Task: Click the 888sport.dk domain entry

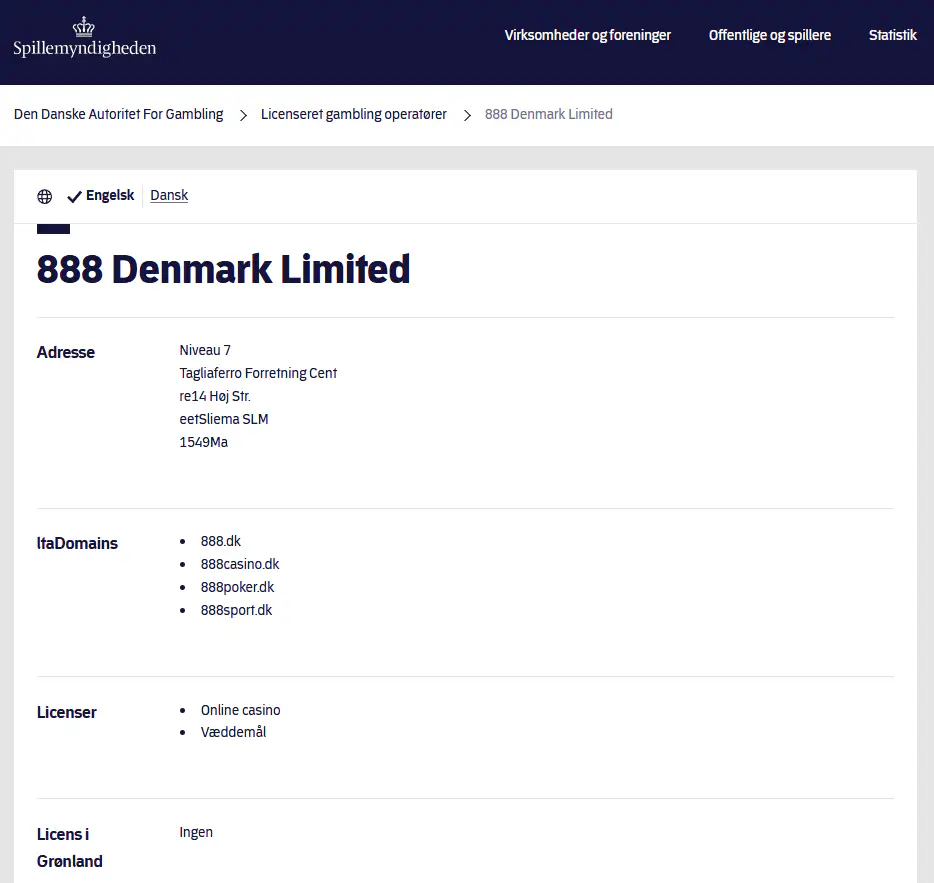Action: [x=236, y=610]
